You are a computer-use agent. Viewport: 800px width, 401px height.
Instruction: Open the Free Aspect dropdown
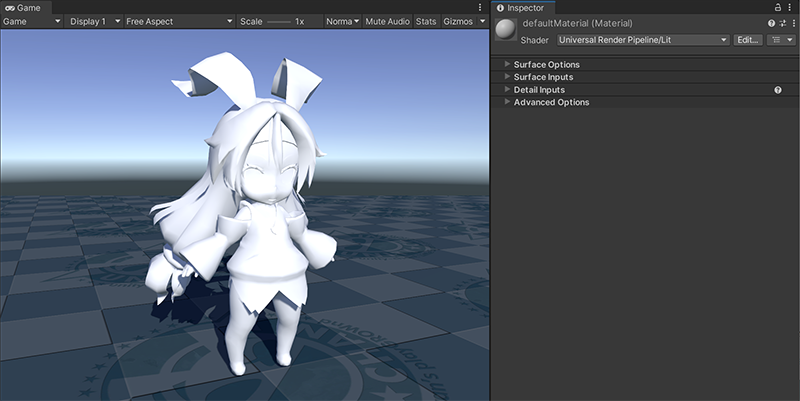click(x=179, y=21)
